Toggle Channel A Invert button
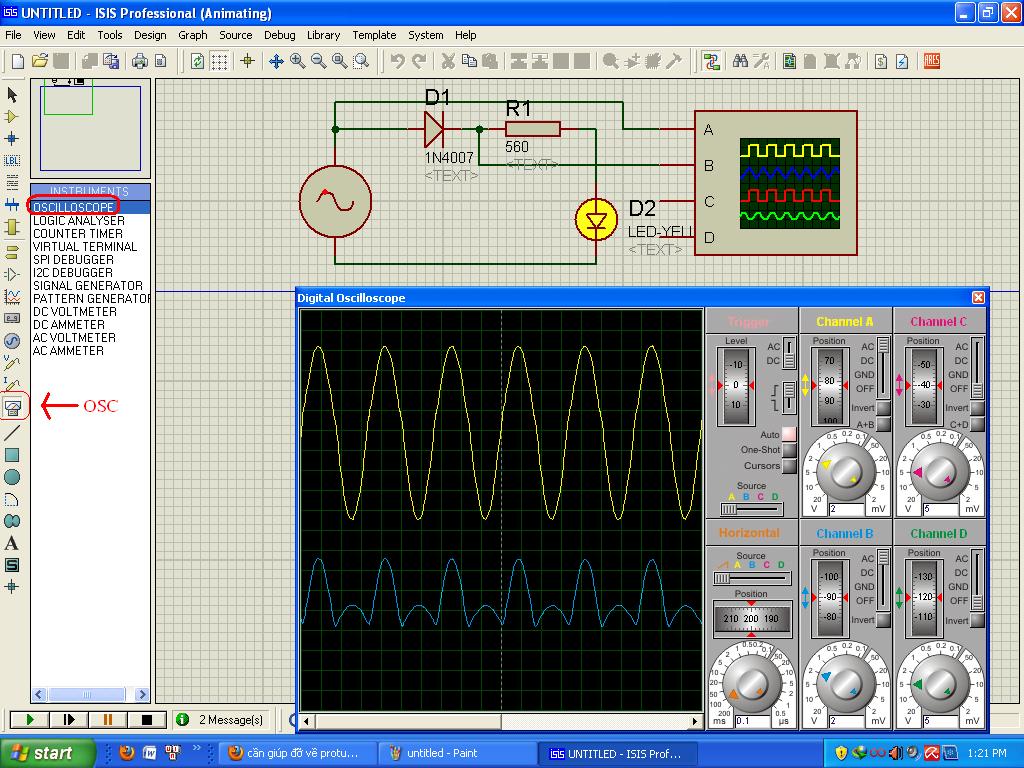Screen dimensions: 1024x768 pyautogui.click(x=883, y=409)
